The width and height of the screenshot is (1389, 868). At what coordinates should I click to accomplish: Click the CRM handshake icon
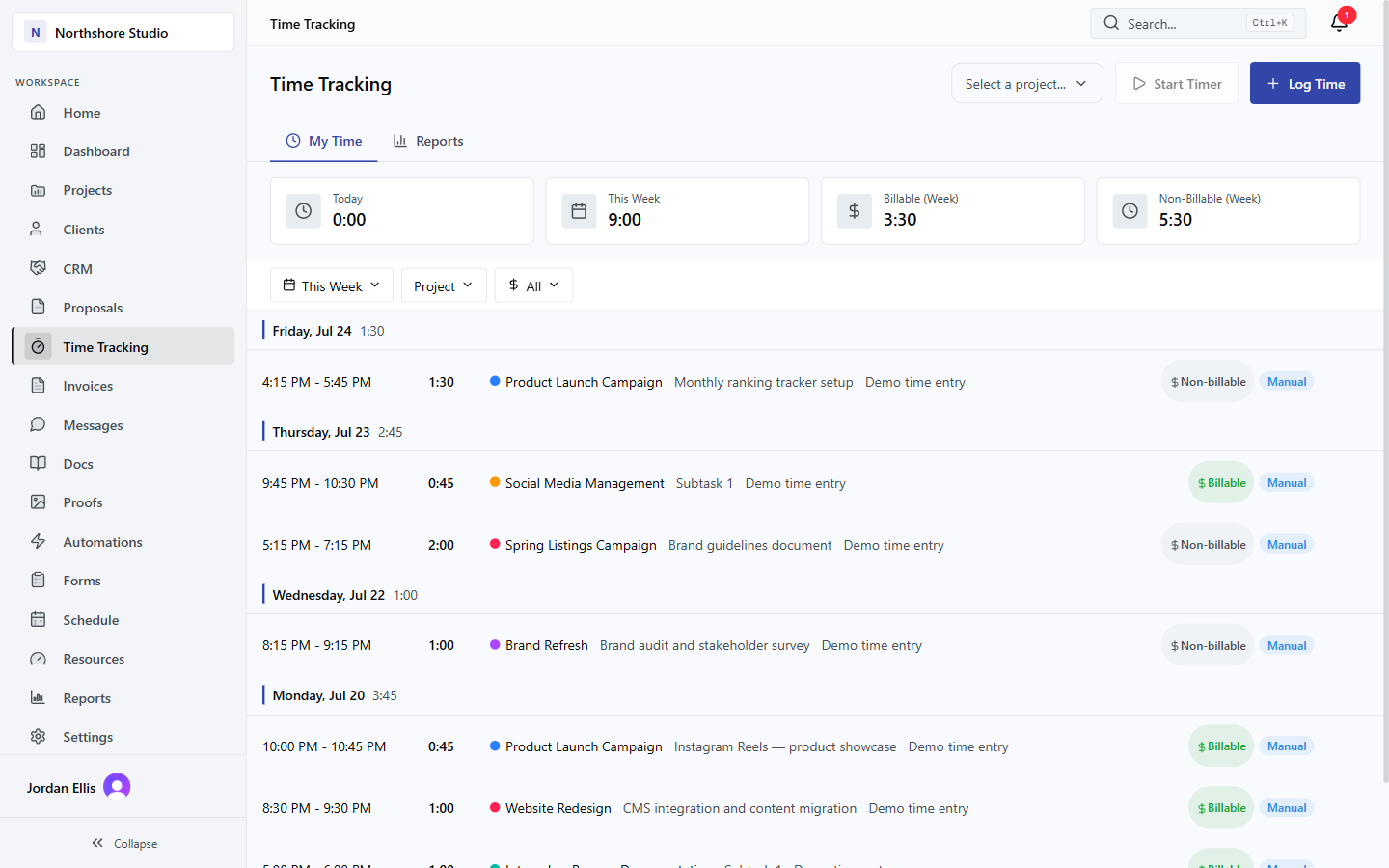(38, 268)
